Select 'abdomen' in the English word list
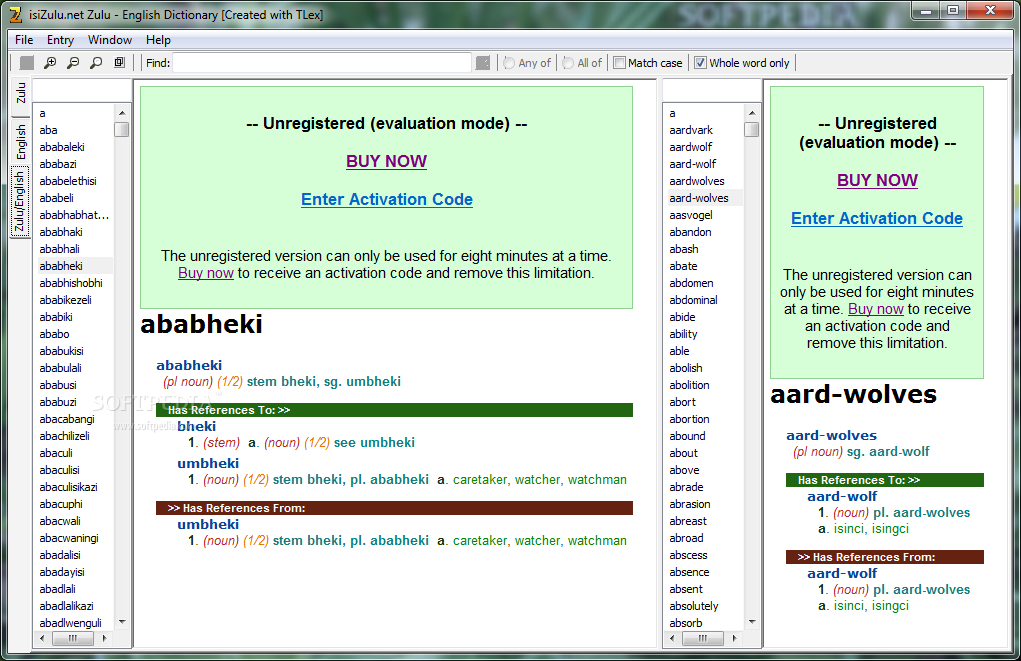Image resolution: width=1021 pixels, height=661 pixels. [692, 283]
